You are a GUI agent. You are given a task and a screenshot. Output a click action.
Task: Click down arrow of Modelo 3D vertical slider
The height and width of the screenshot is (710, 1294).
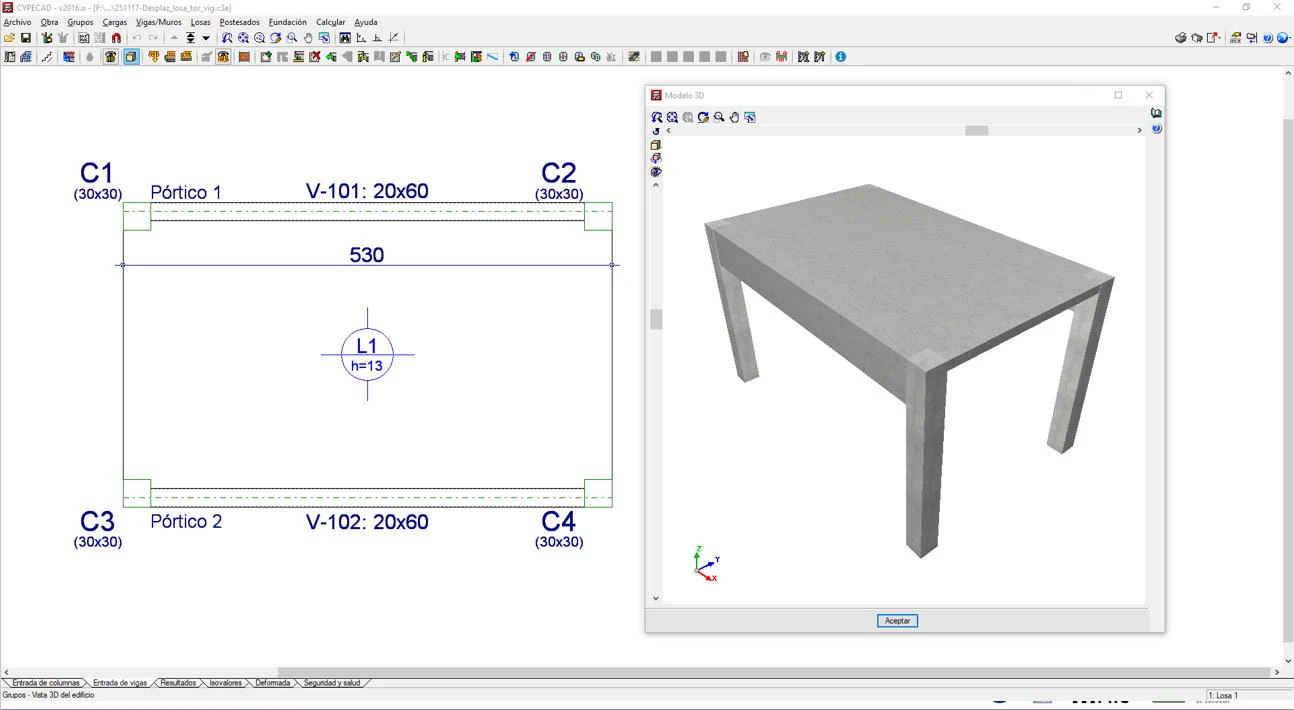pos(656,598)
